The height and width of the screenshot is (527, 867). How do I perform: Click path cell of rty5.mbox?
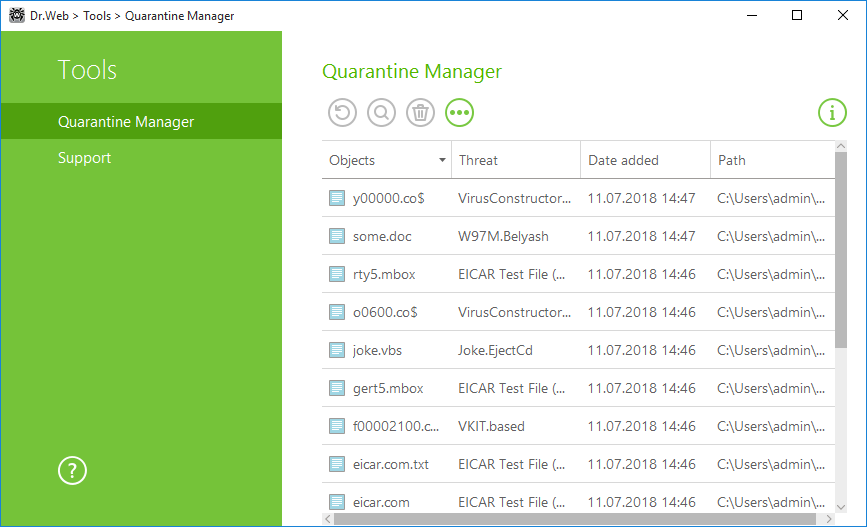pyautogui.click(x=771, y=274)
